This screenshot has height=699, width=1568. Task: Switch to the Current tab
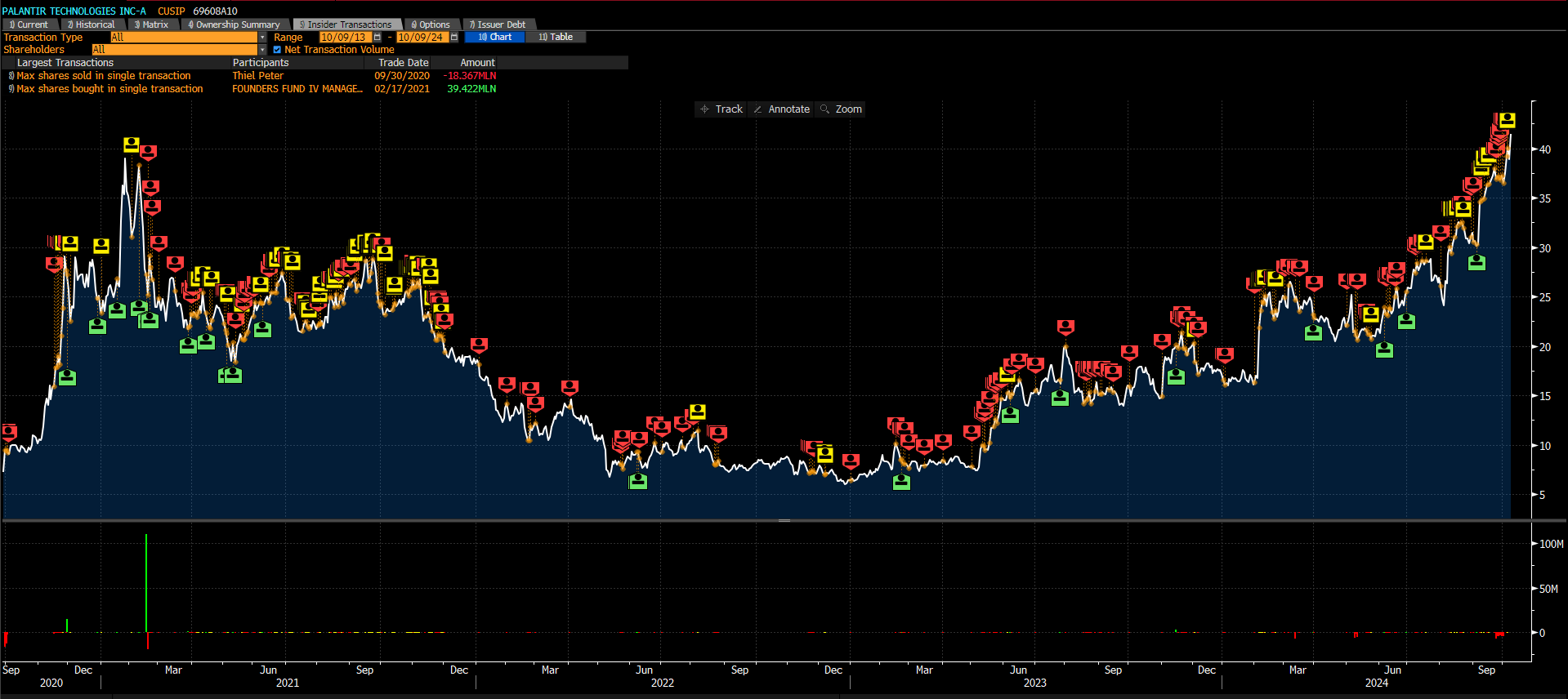(x=29, y=24)
